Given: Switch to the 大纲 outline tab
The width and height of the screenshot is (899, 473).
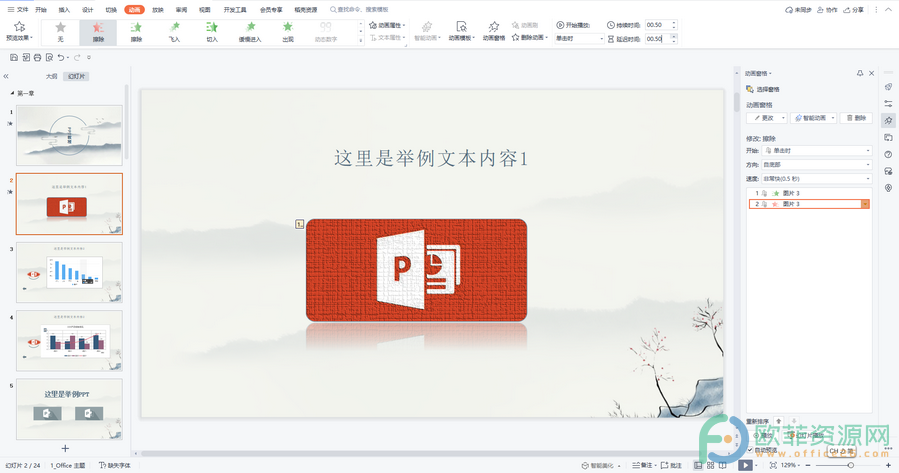Looking at the screenshot, I should 52,76.
